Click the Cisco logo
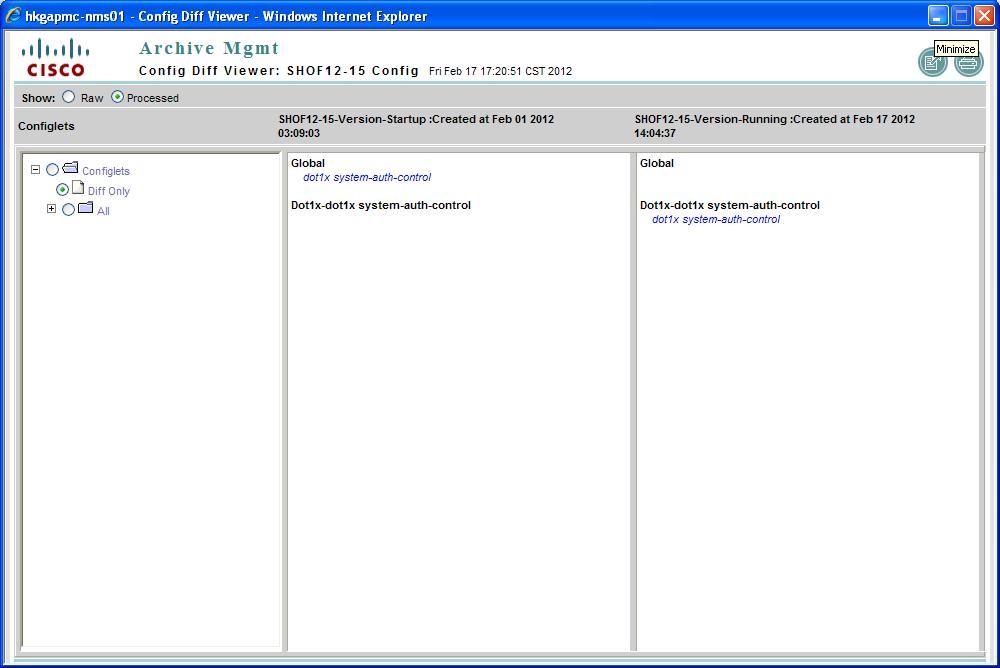 [x=55, y=58]
